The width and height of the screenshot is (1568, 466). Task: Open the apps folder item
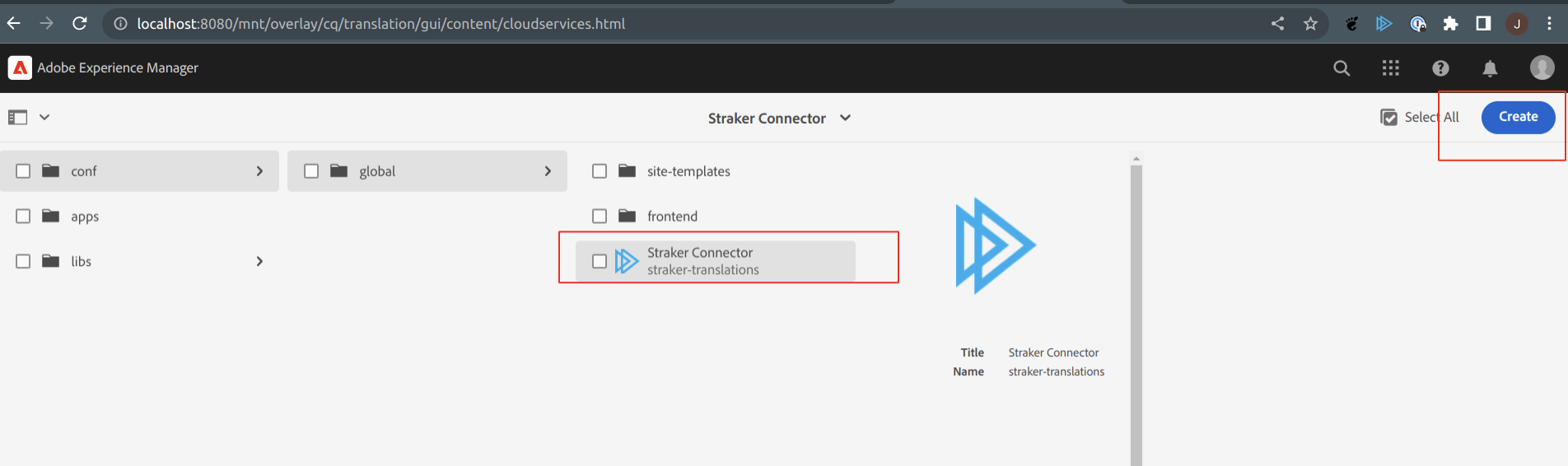[139, 217]
